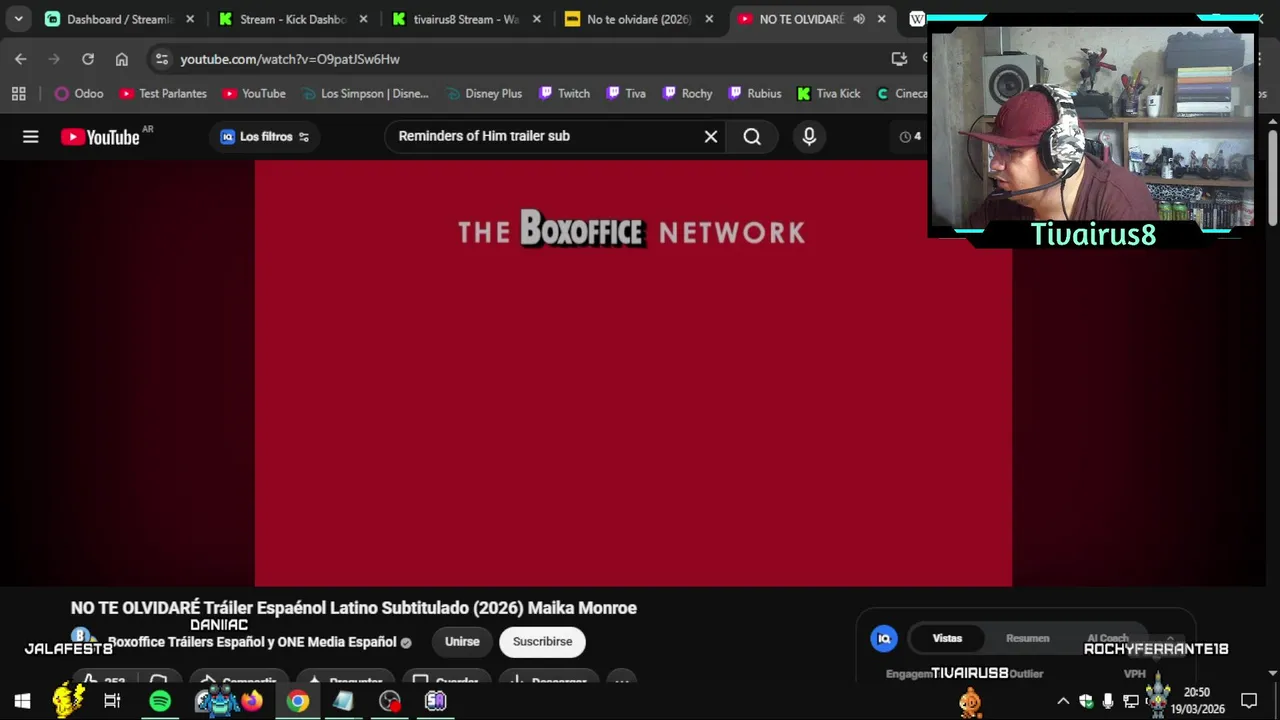
Task: Select the Vistas tab in vidIQ panel
Action: click(x=947, y=638)
